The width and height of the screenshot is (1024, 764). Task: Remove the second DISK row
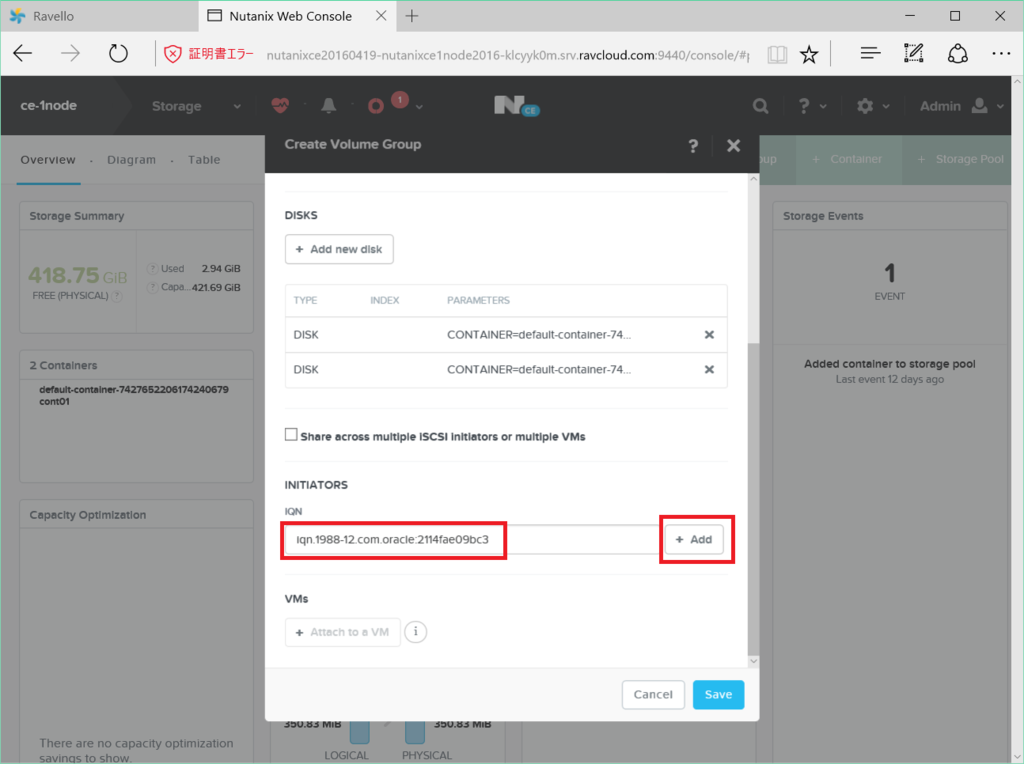click(709, 370)
